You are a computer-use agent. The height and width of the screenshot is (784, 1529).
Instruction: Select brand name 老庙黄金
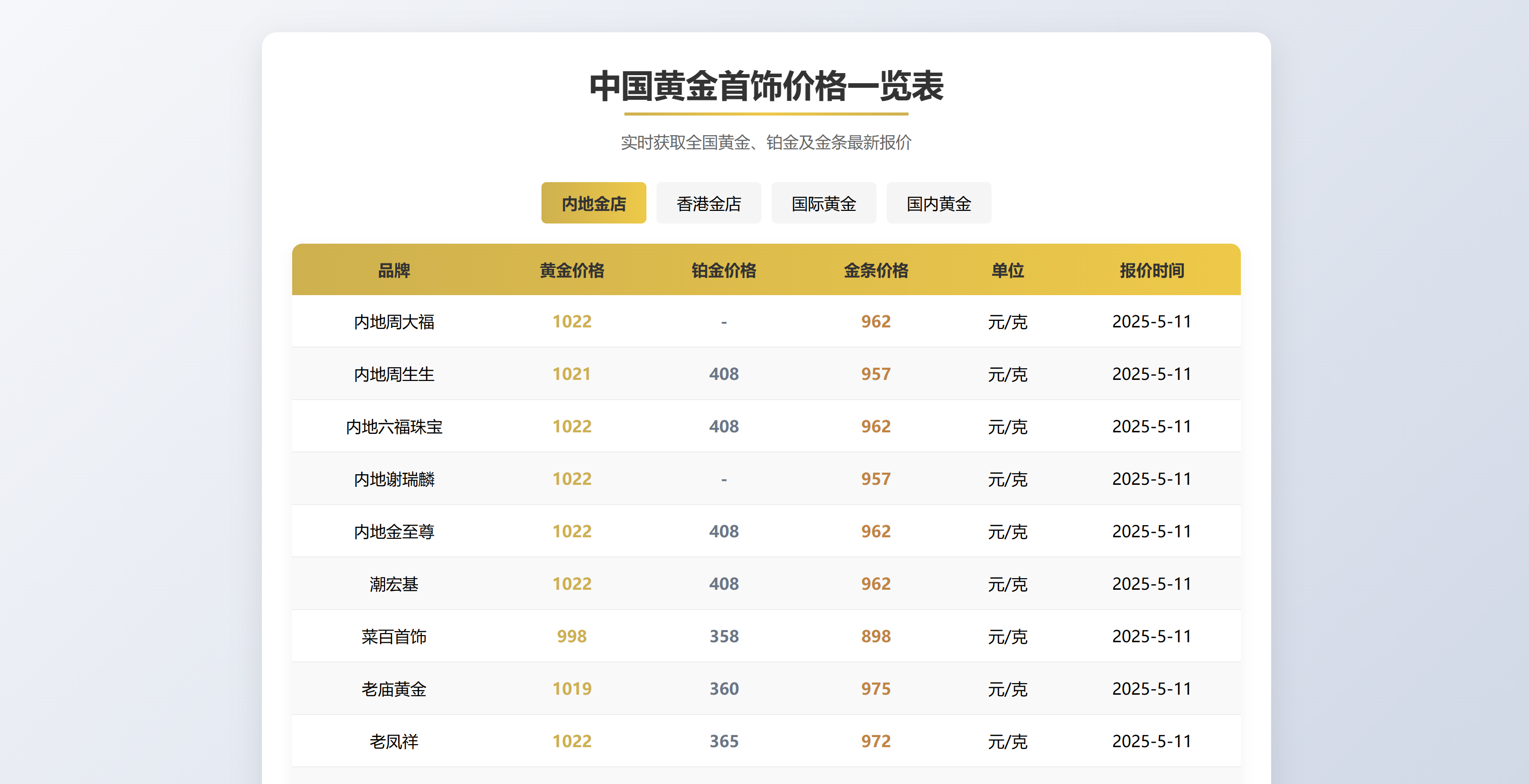click(x=394, y=689)
